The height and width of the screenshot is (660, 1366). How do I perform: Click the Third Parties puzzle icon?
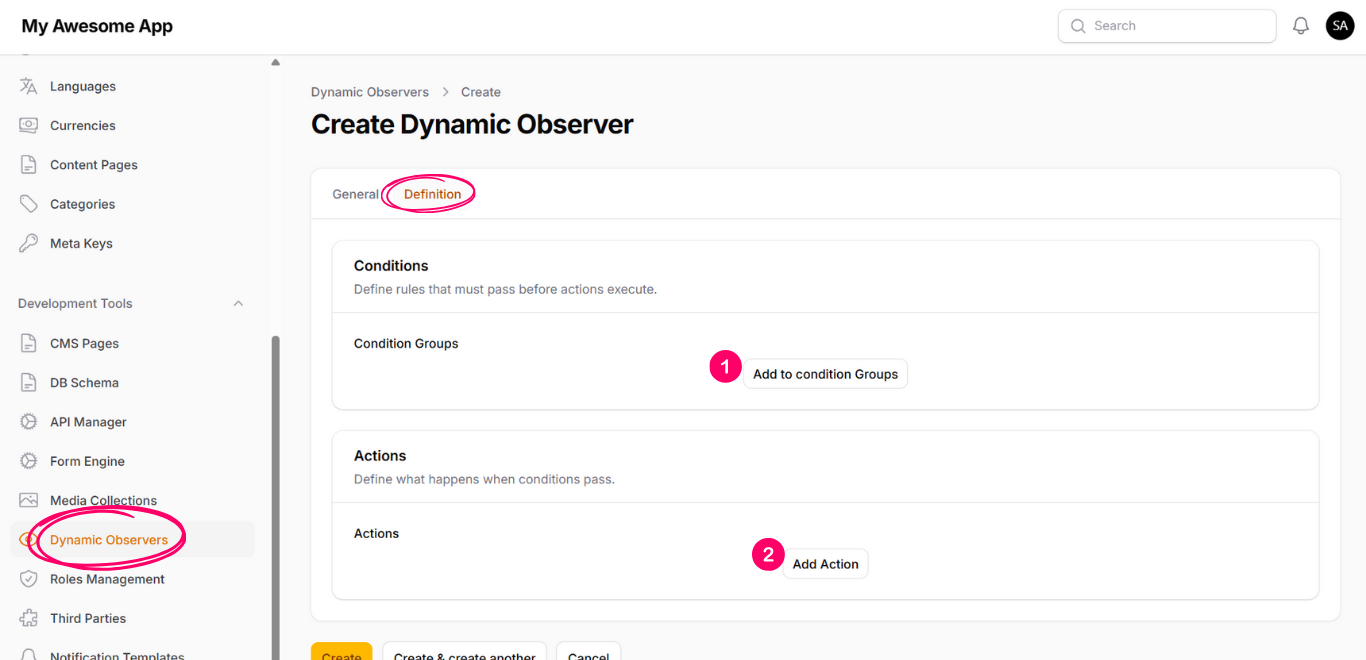click(29, 618)
